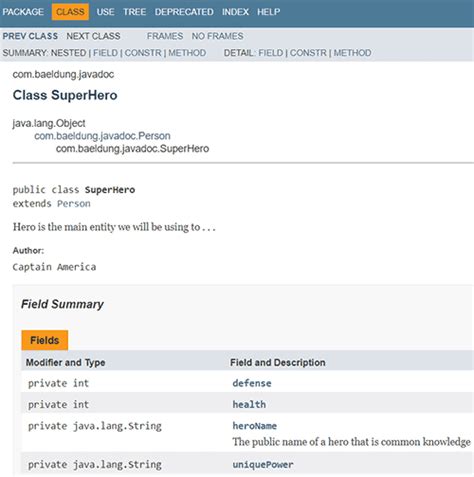Image resolution: width=474 pixels, height=477 pixels.
Task: Go to the USE page
Action: point(105,12)
